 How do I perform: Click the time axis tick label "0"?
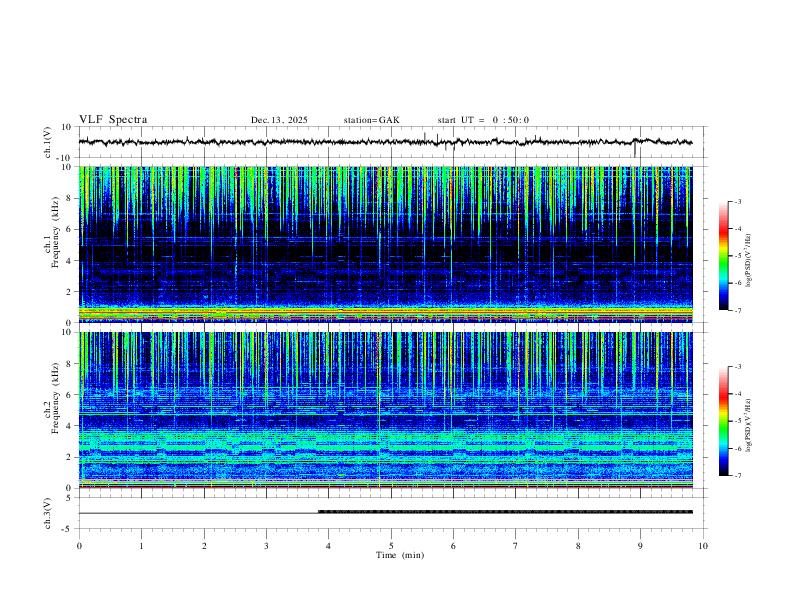tap(79, 546)
